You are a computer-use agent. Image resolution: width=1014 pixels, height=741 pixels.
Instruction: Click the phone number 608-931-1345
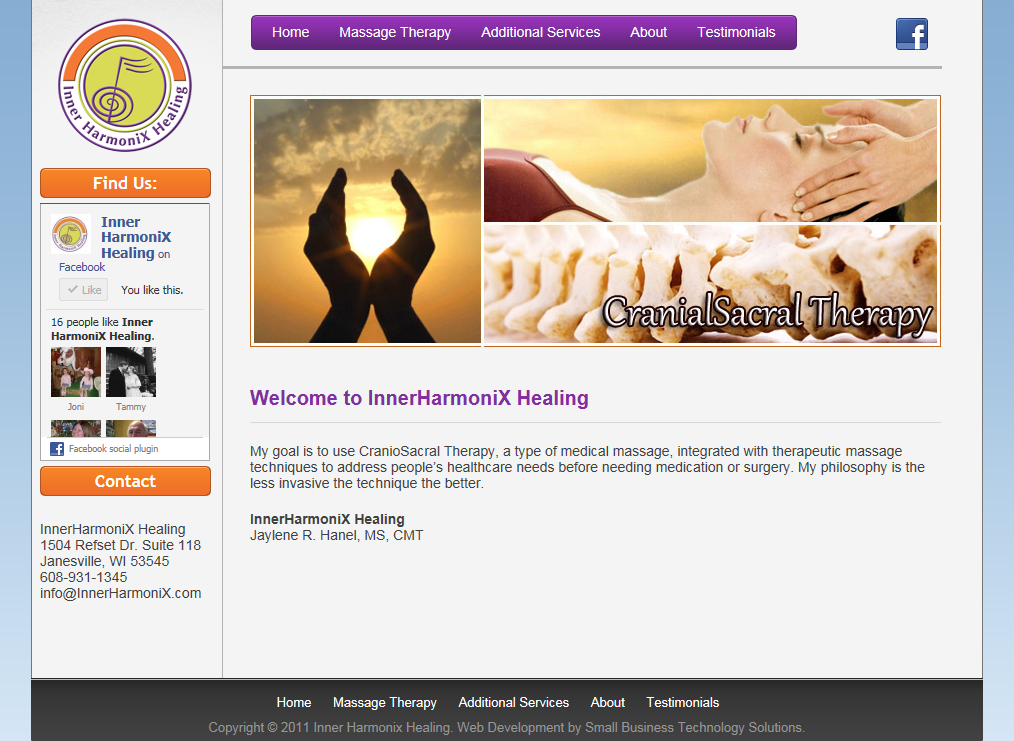pos(83,577)
